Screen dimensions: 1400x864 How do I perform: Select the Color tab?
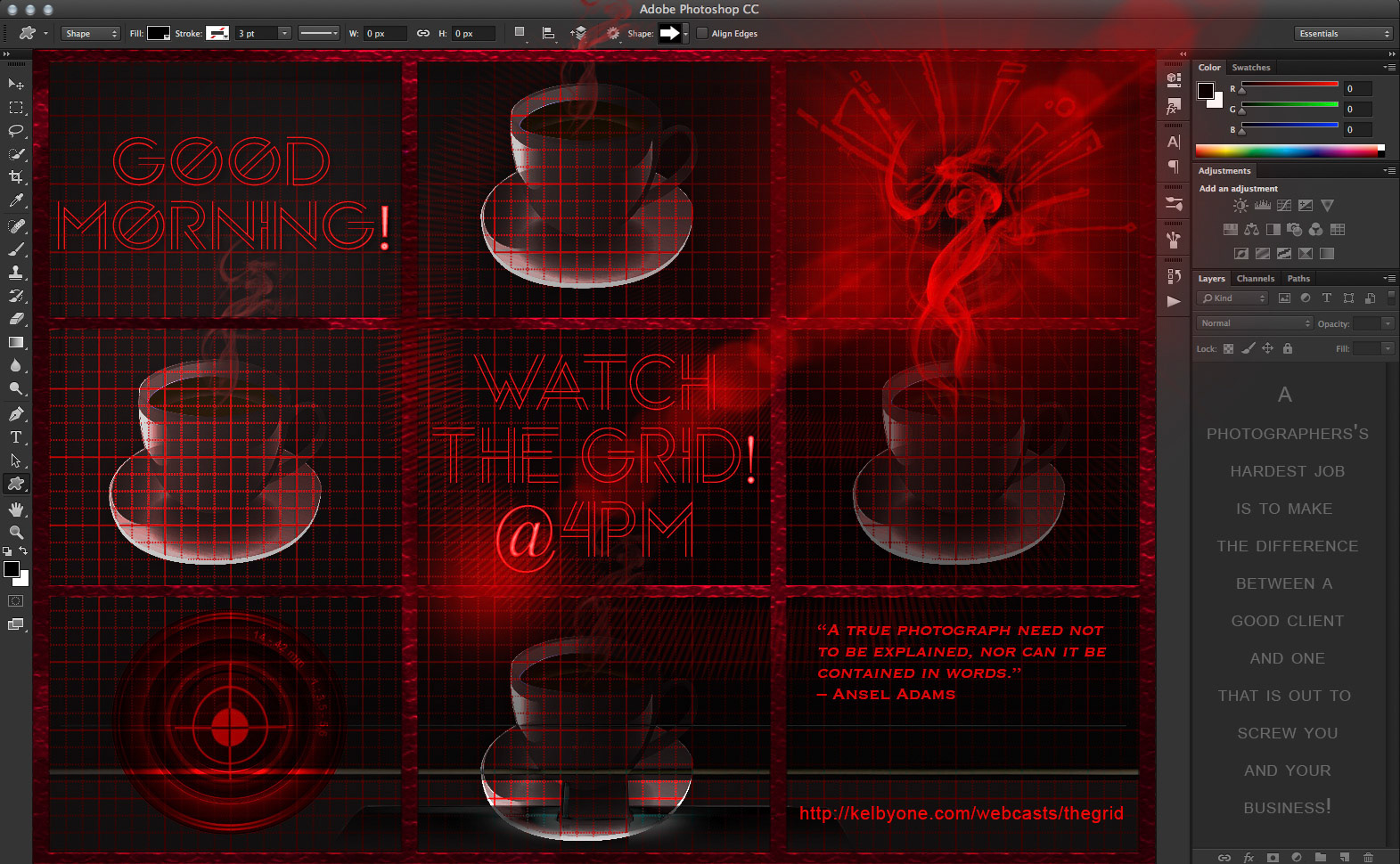(1209, 68)
